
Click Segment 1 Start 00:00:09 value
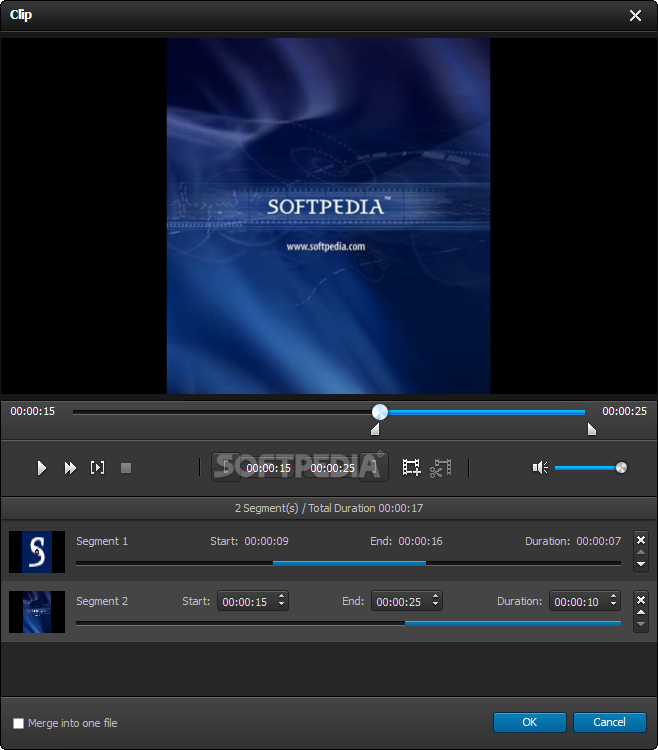[x=266, y=541]
